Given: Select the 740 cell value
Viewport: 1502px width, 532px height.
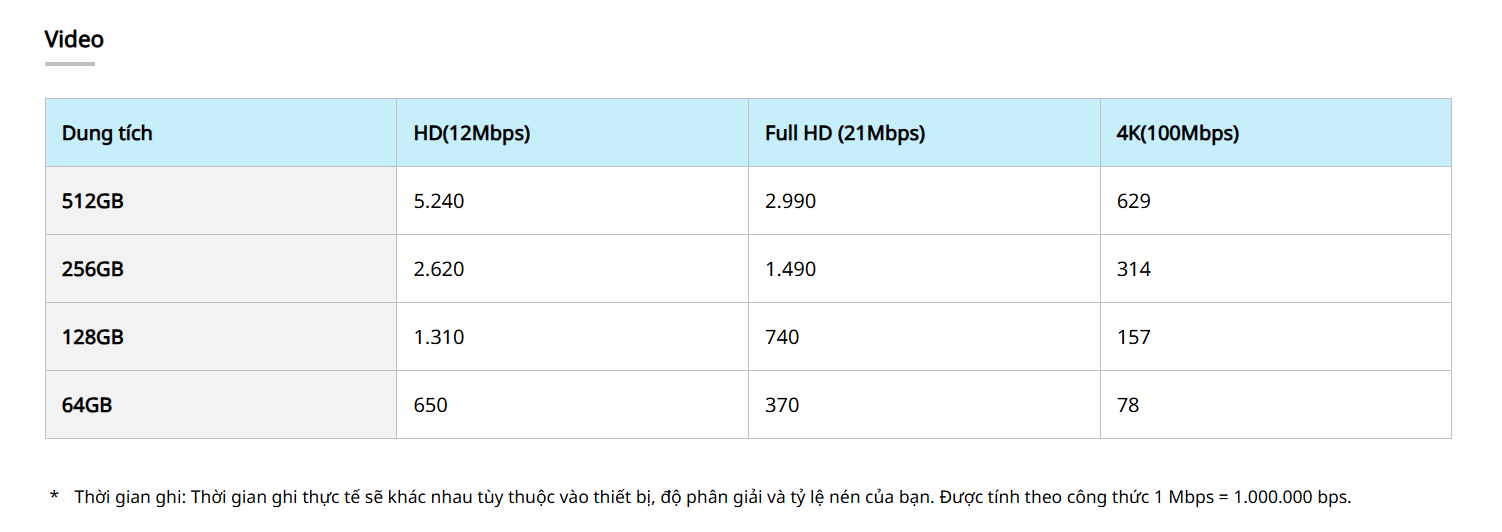Looking at the screenshot, I should tap(782, 337).
